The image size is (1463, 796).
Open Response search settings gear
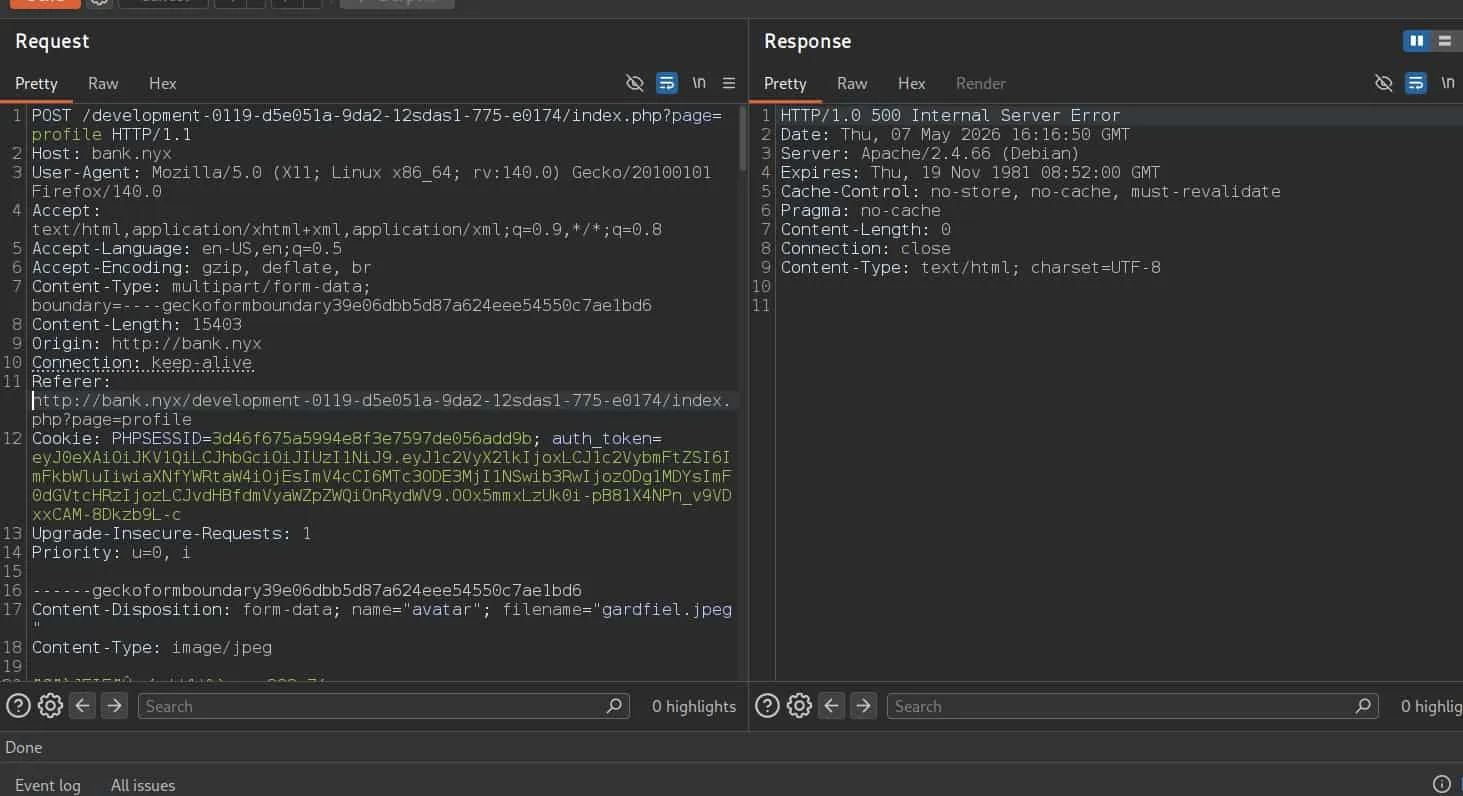799,706
